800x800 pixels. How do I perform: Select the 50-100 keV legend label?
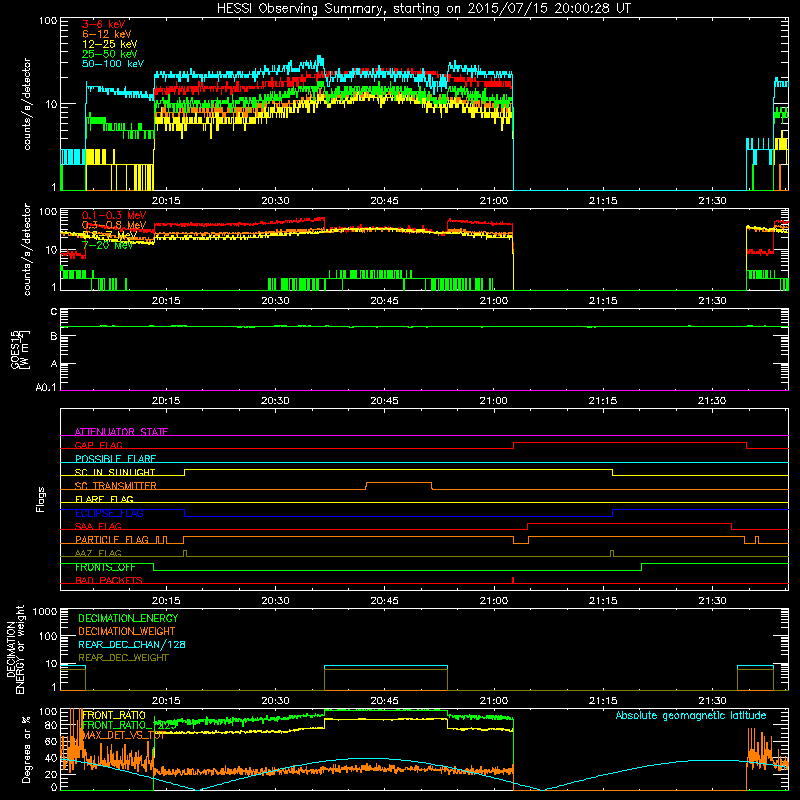click(113, 64)
